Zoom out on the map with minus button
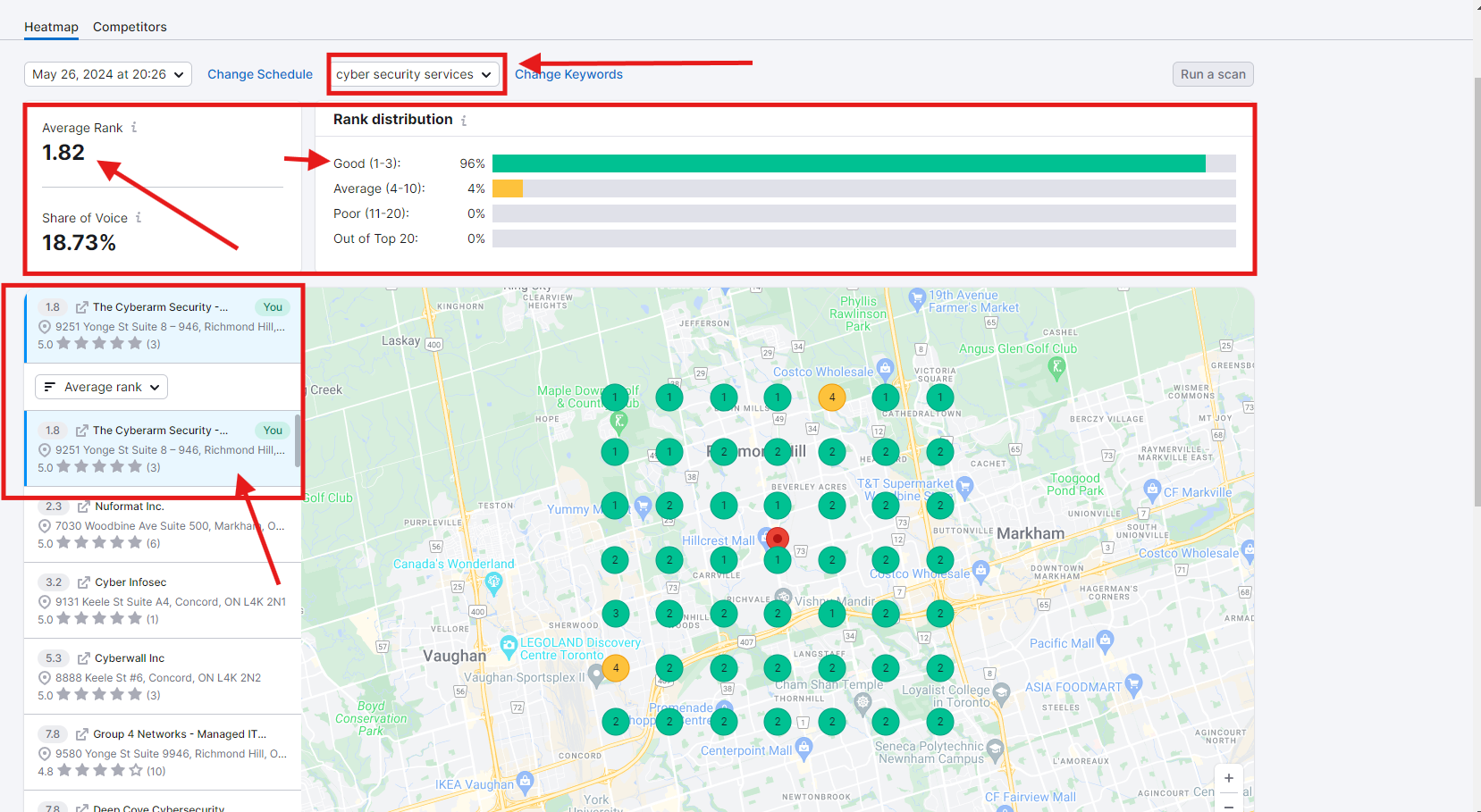The image size is (1481, 812). [1229, 805]
